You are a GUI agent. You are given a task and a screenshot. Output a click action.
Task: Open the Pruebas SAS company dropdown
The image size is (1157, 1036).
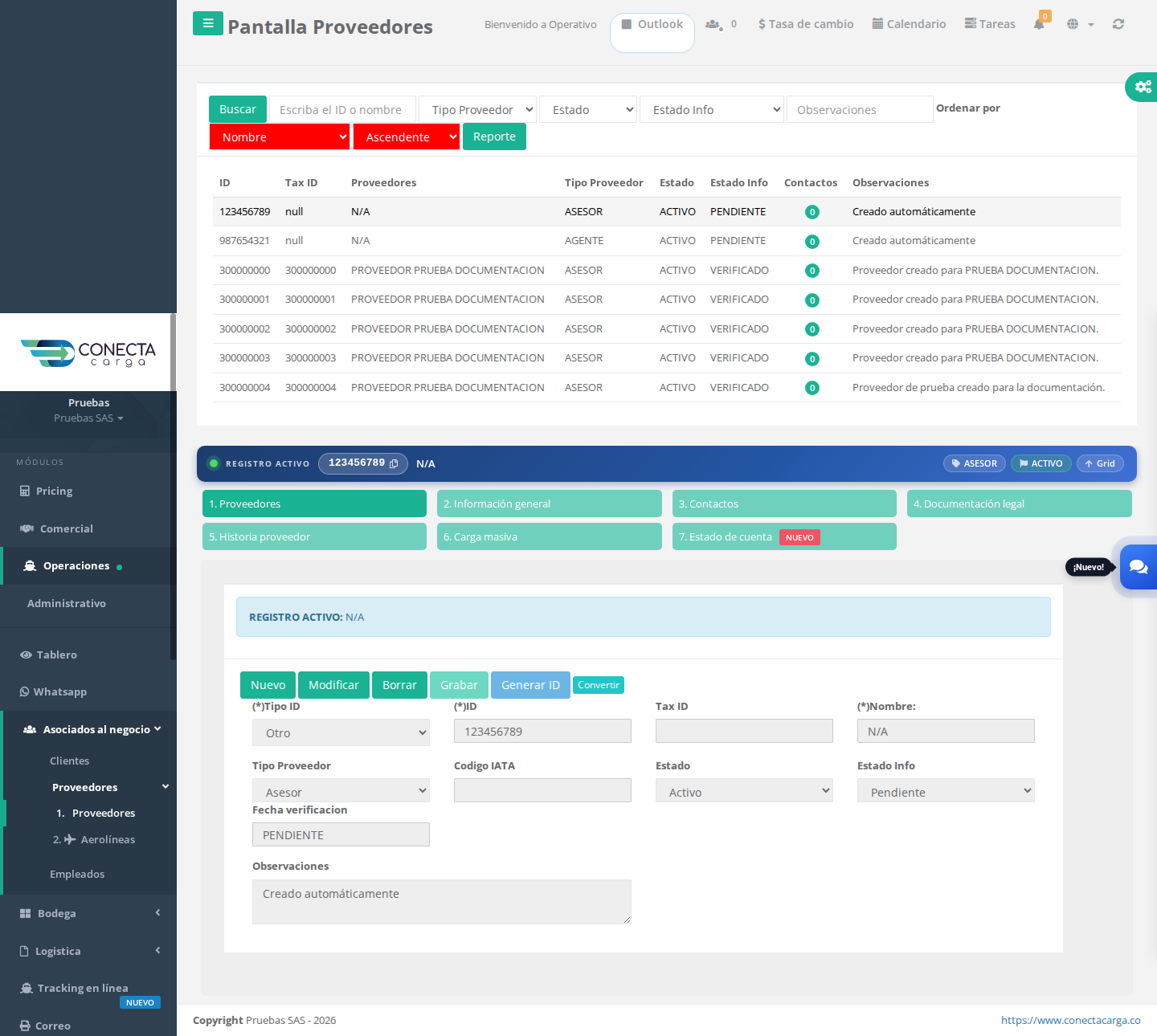click(88, 418)
